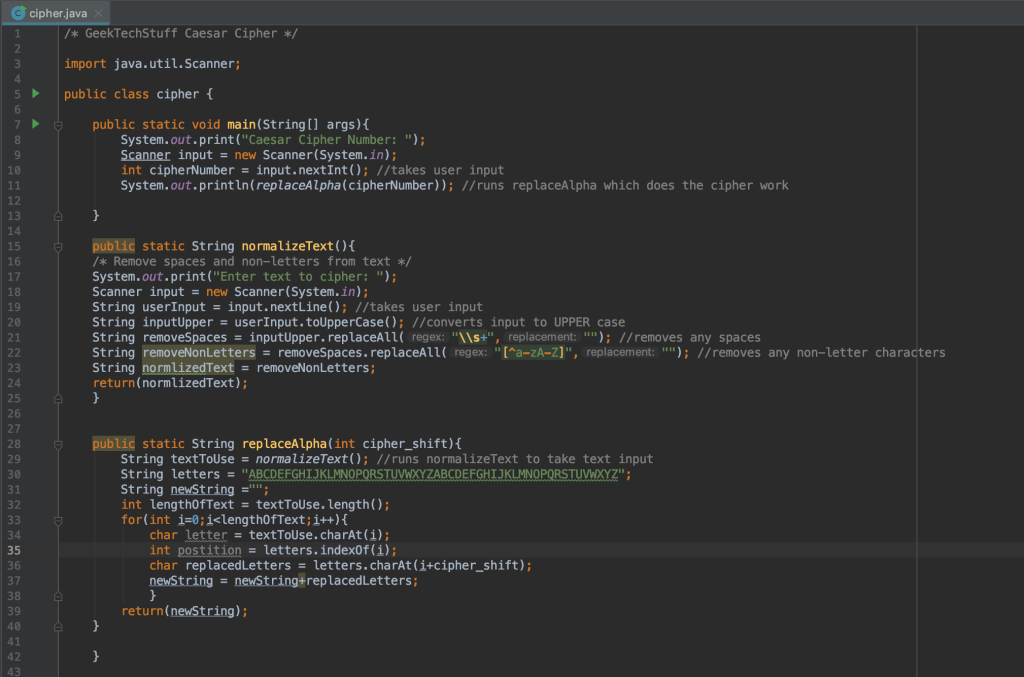Click "cipherNumber" variable declaration on line 10
1024x677 pixels.
click(x=192, y=170)
